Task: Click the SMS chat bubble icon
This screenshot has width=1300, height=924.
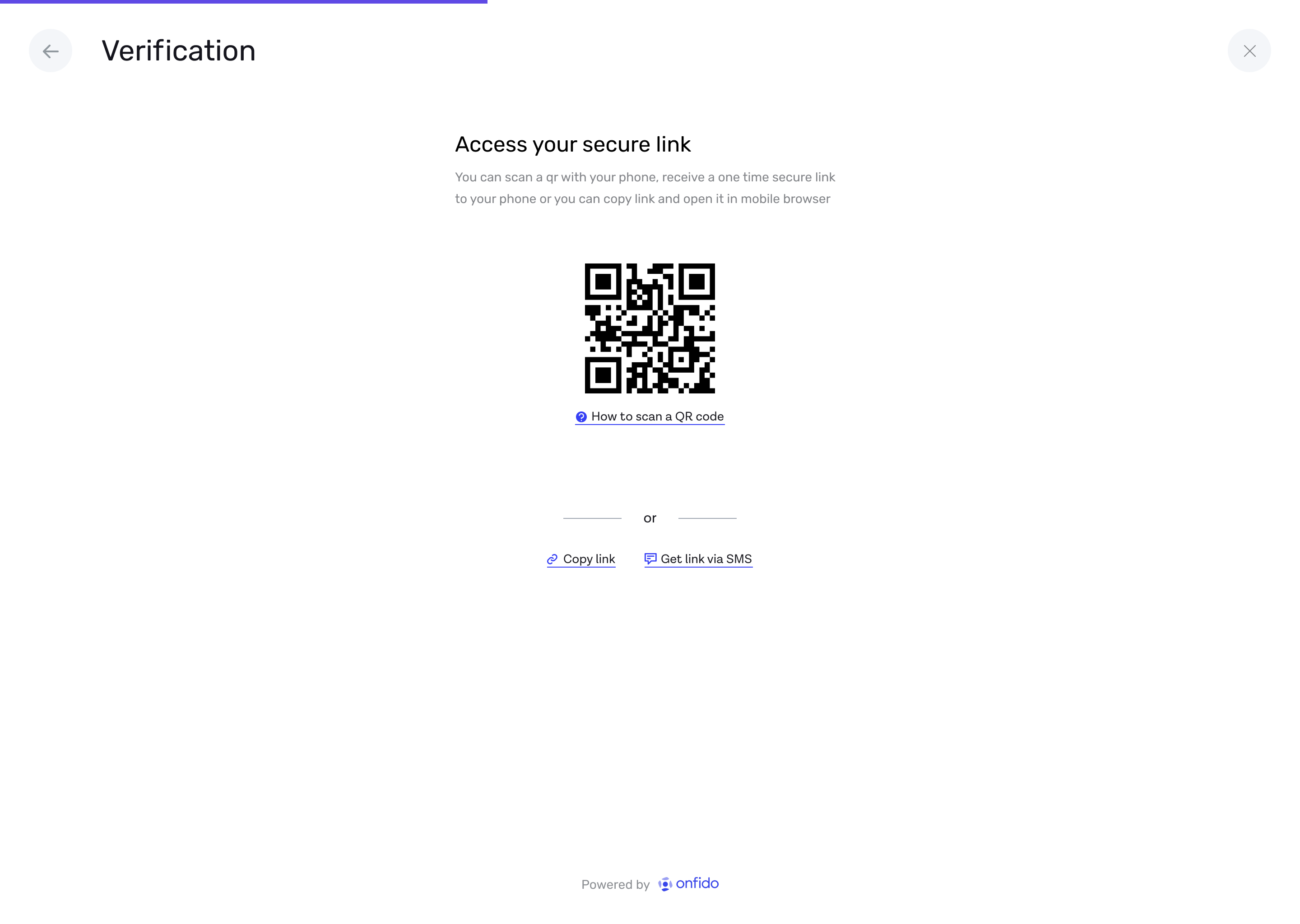Action: (x=650, y=559)
